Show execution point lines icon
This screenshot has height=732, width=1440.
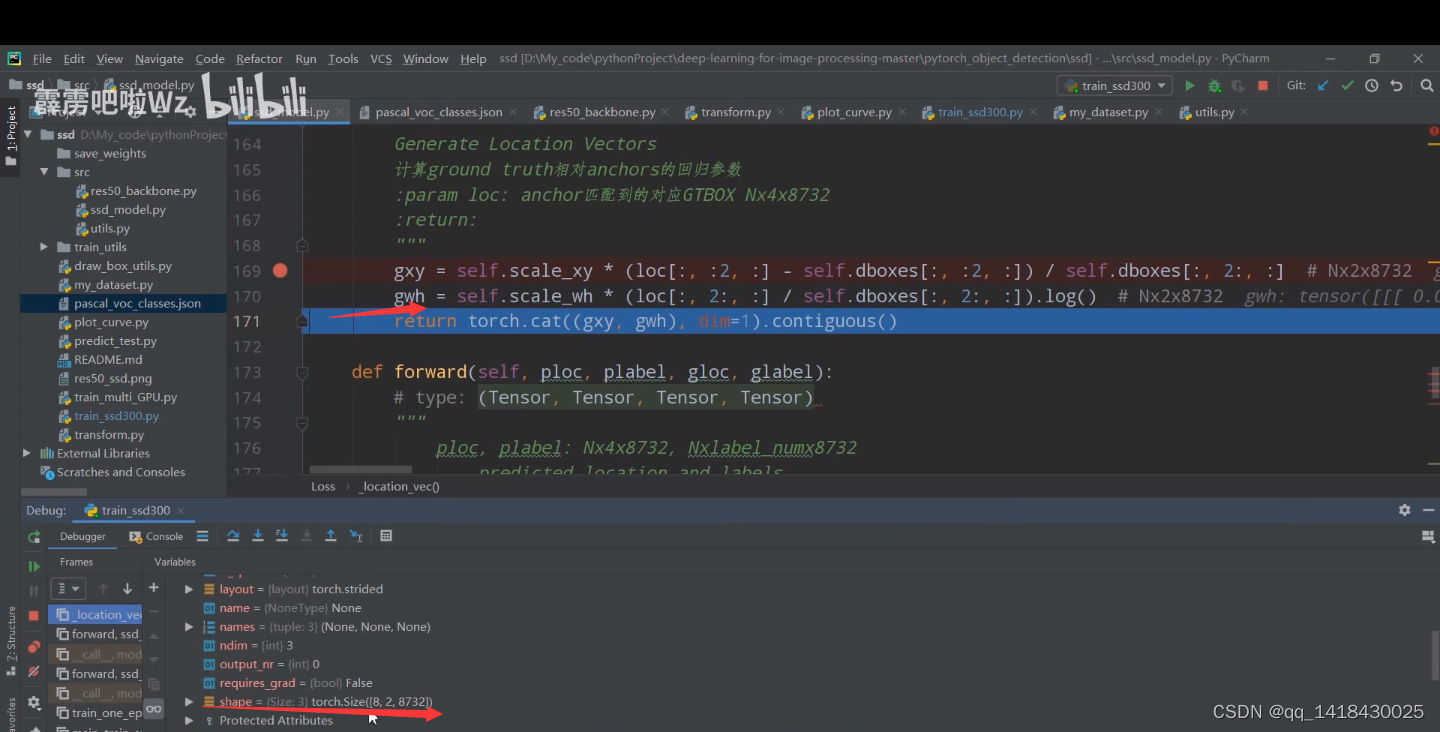203,536
